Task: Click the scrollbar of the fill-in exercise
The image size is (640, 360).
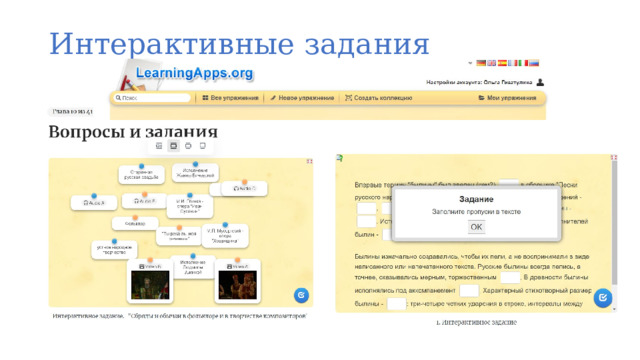Action: 614,222
